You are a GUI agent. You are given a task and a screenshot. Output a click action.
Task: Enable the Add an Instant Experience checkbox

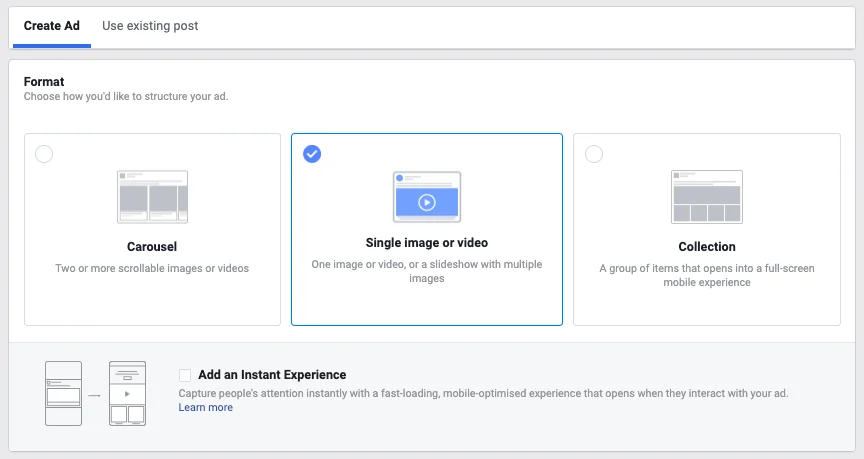pos(185,375)
